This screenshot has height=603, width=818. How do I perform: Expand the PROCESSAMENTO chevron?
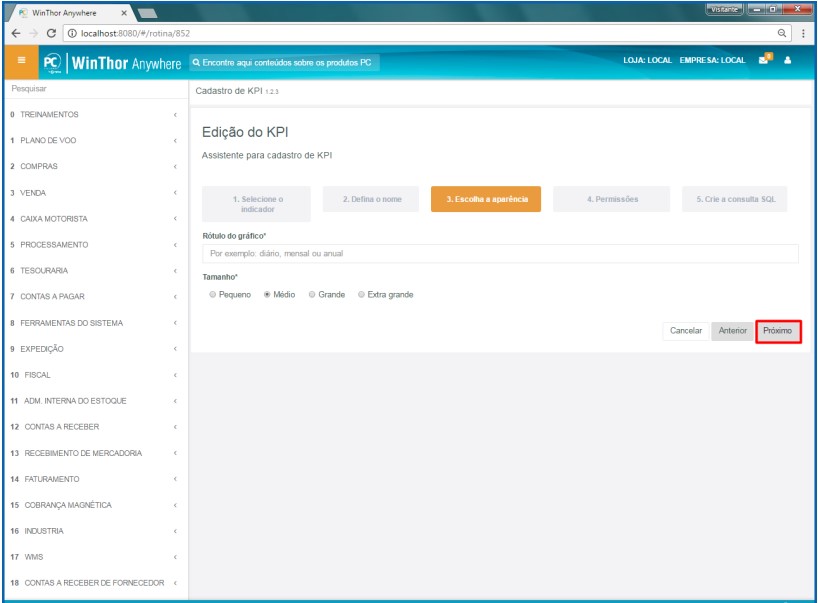click(x=175, y=245)
